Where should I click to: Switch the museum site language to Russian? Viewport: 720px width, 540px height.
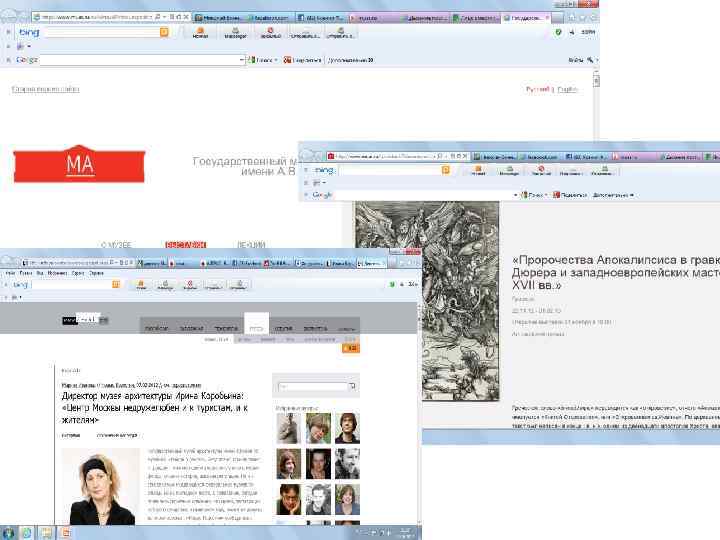coord(537,89)
